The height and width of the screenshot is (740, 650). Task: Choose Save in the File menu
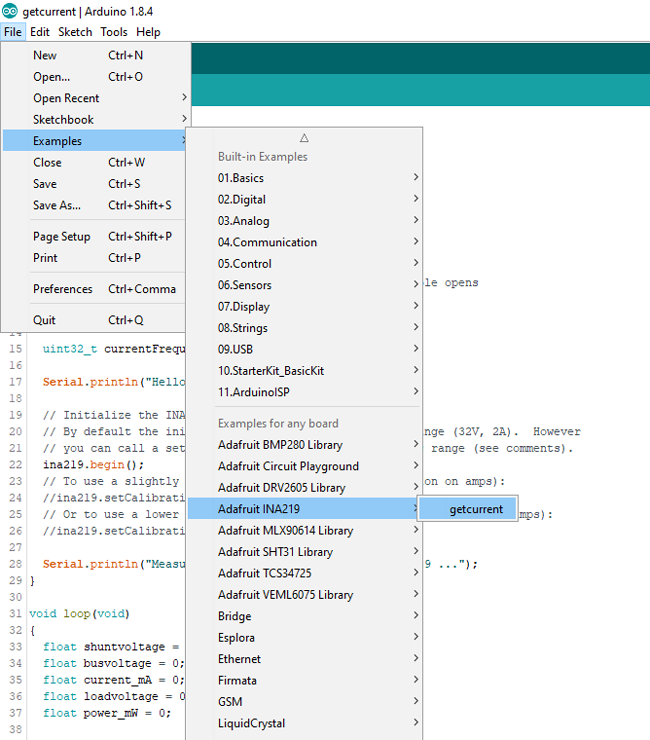94,184
